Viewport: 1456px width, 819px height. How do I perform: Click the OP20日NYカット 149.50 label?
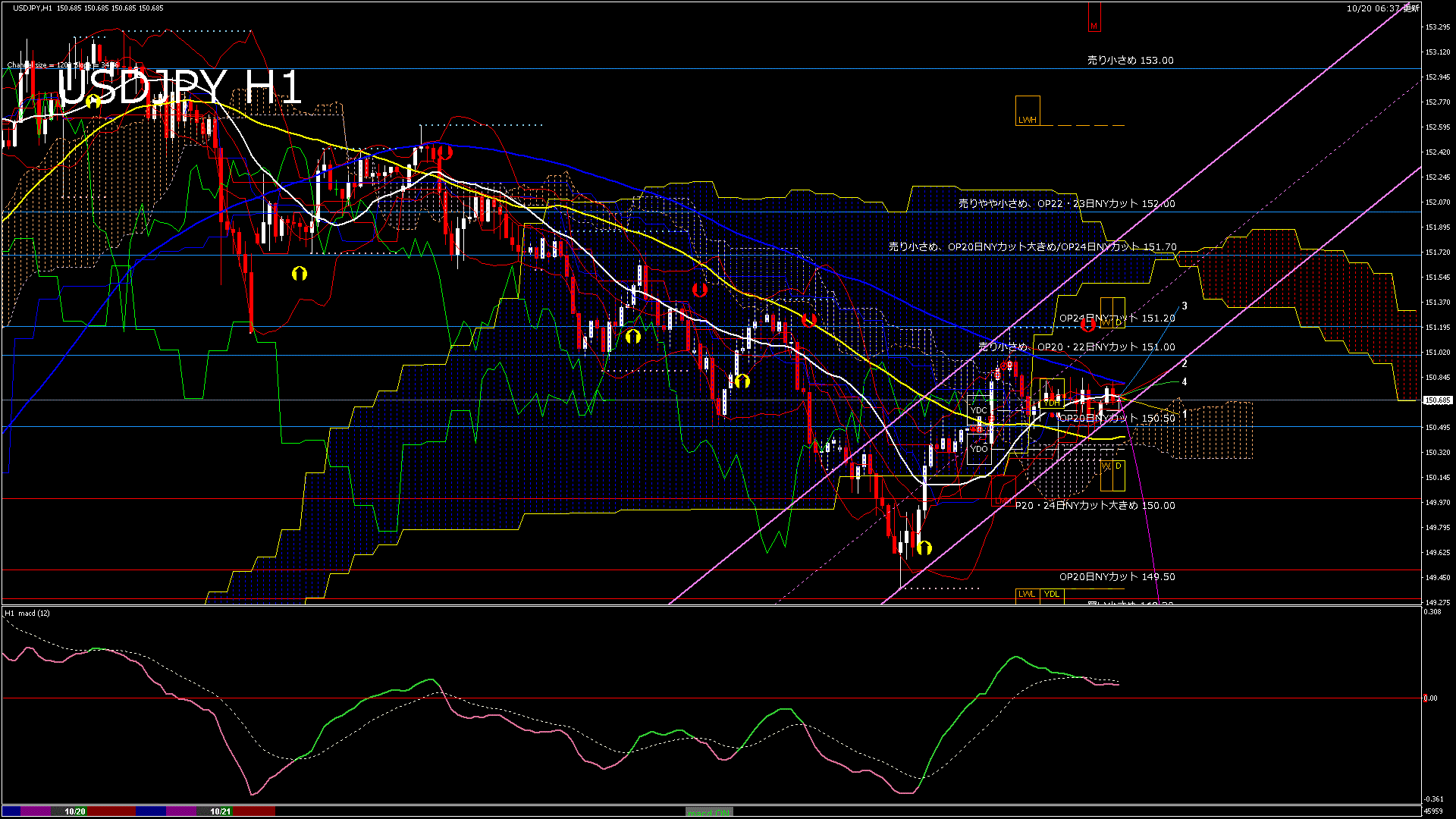pos(1117,577)
